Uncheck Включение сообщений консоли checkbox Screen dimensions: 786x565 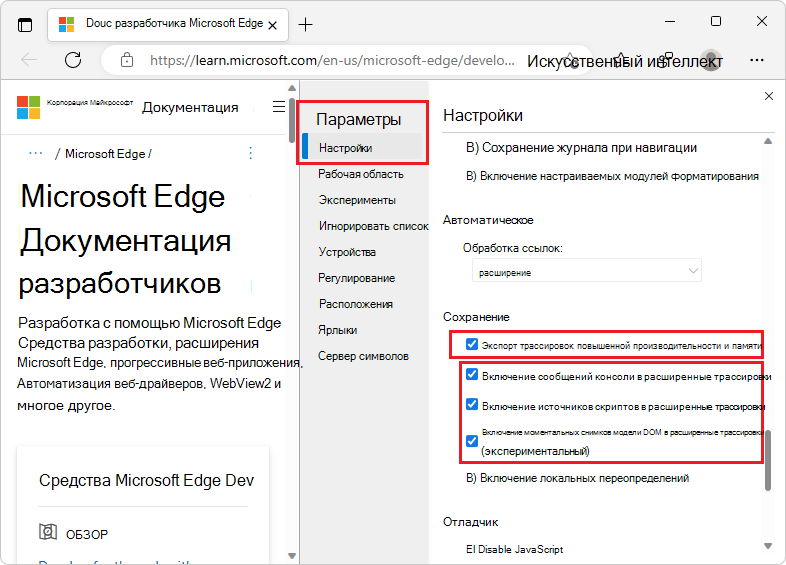coord(472,374)
